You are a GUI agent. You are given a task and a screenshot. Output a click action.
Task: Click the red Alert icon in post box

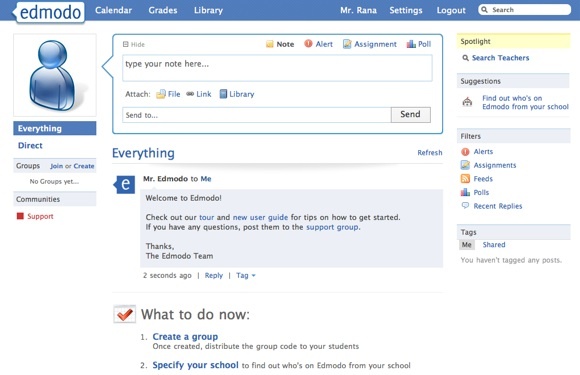[308, 44]
